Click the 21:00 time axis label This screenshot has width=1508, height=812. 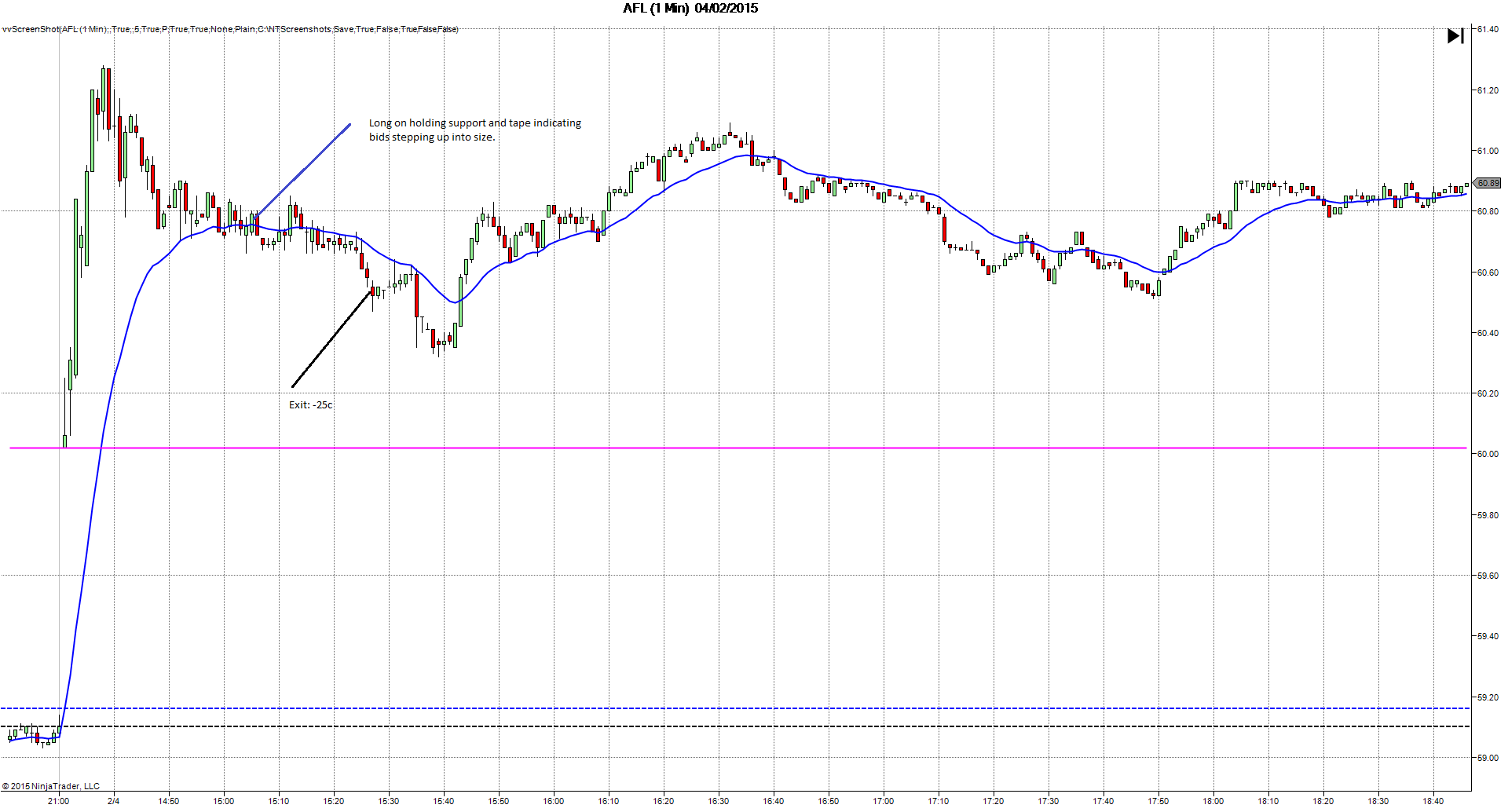[59, 801]
